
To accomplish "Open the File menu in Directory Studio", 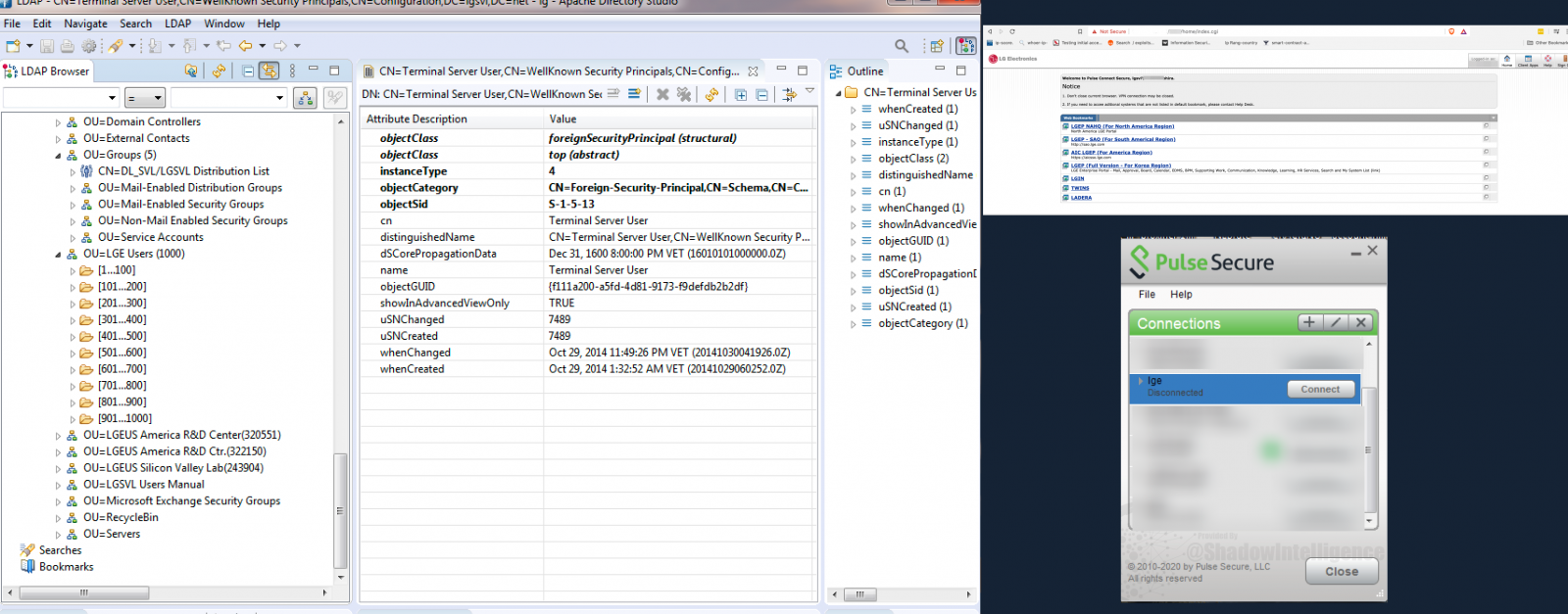I will click(12, 24).
